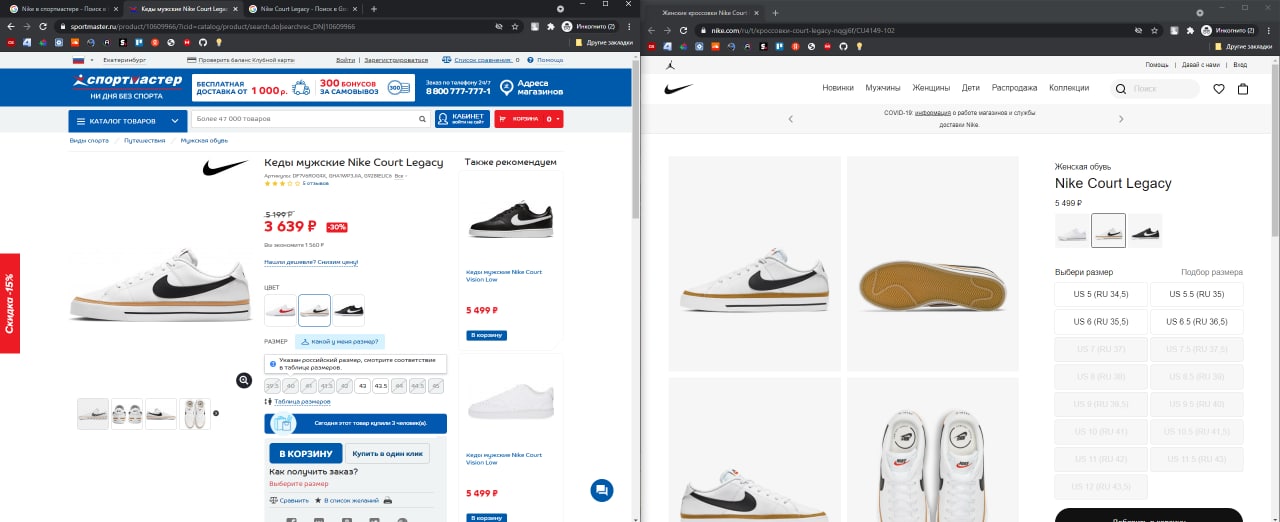Image resolution: width=1280 pixels, height=522 pixels.
Task: Show the previous Nike banner message
Action: pos(790,119)
